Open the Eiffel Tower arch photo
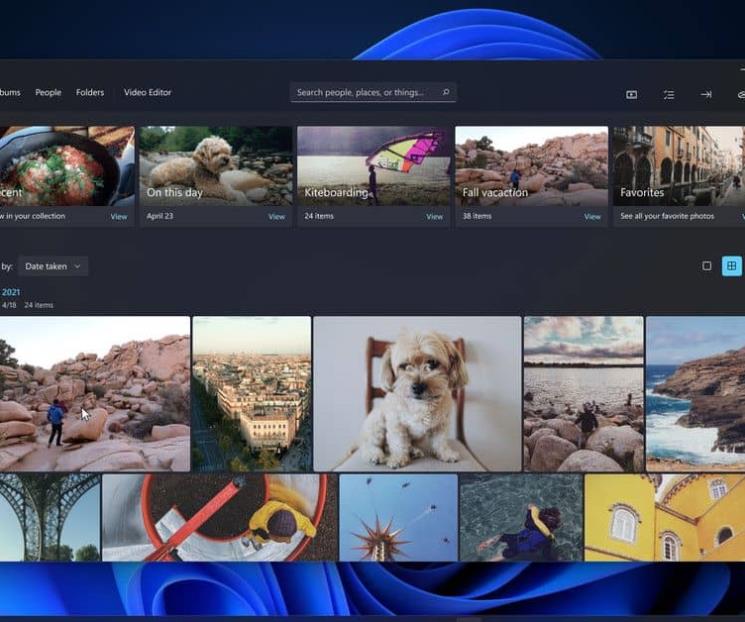 50,517
